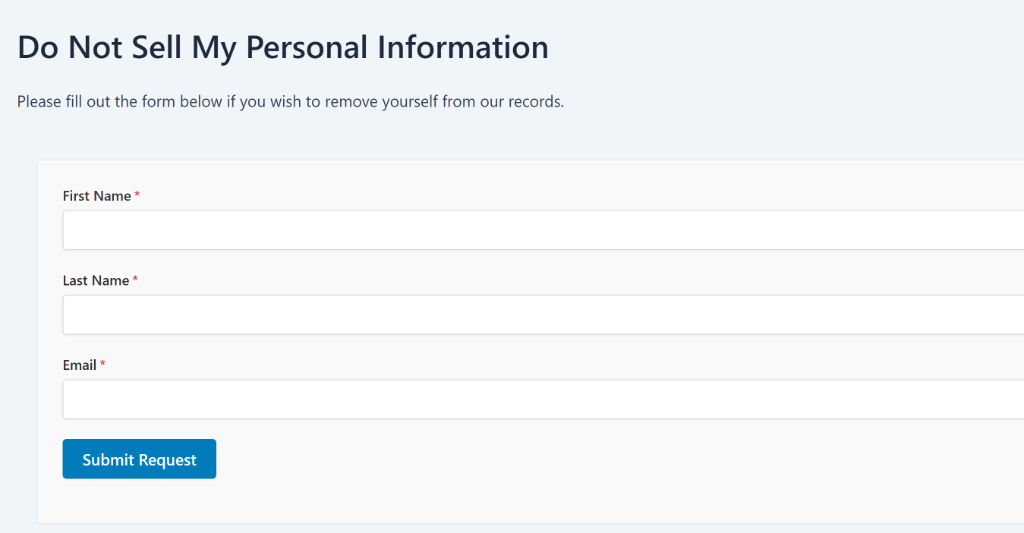
Task: Click the red asterisk after Email
Action: click(102, 364)
